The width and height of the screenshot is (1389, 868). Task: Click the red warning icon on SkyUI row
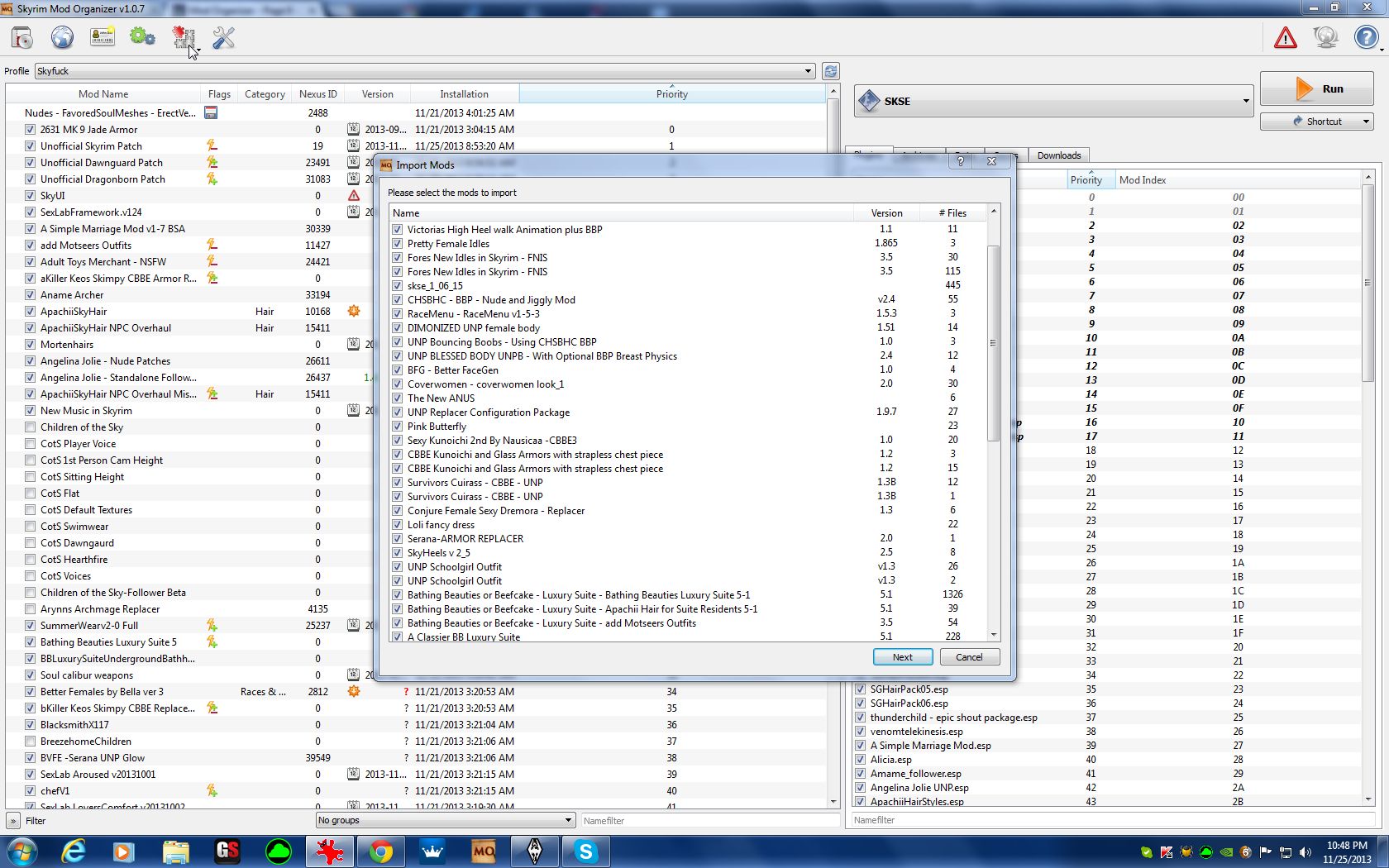point(354,195)
